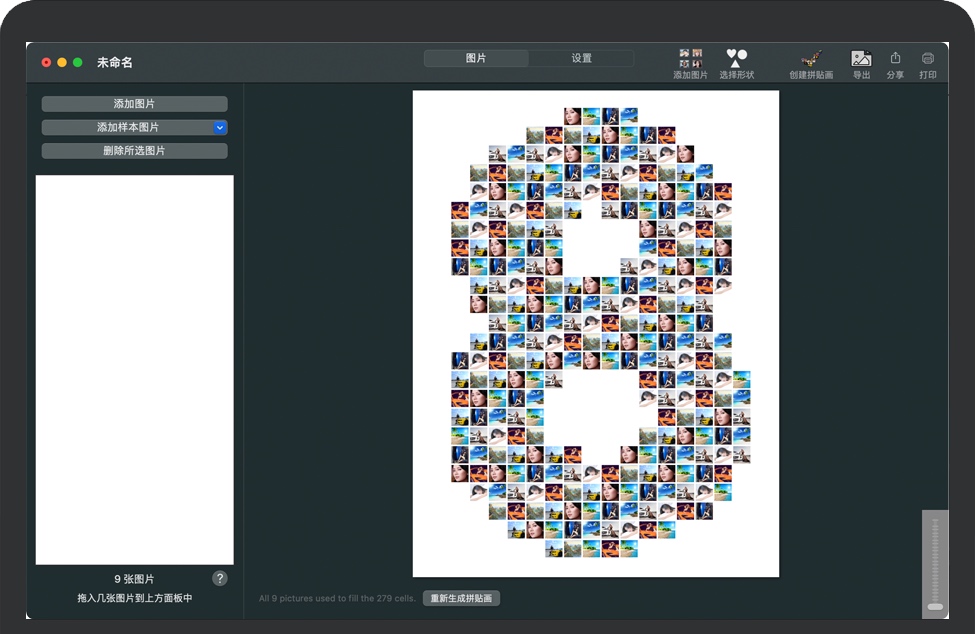Click the vertical zoom slider
This screenshot has width=975, height=634.
[935, 564]
